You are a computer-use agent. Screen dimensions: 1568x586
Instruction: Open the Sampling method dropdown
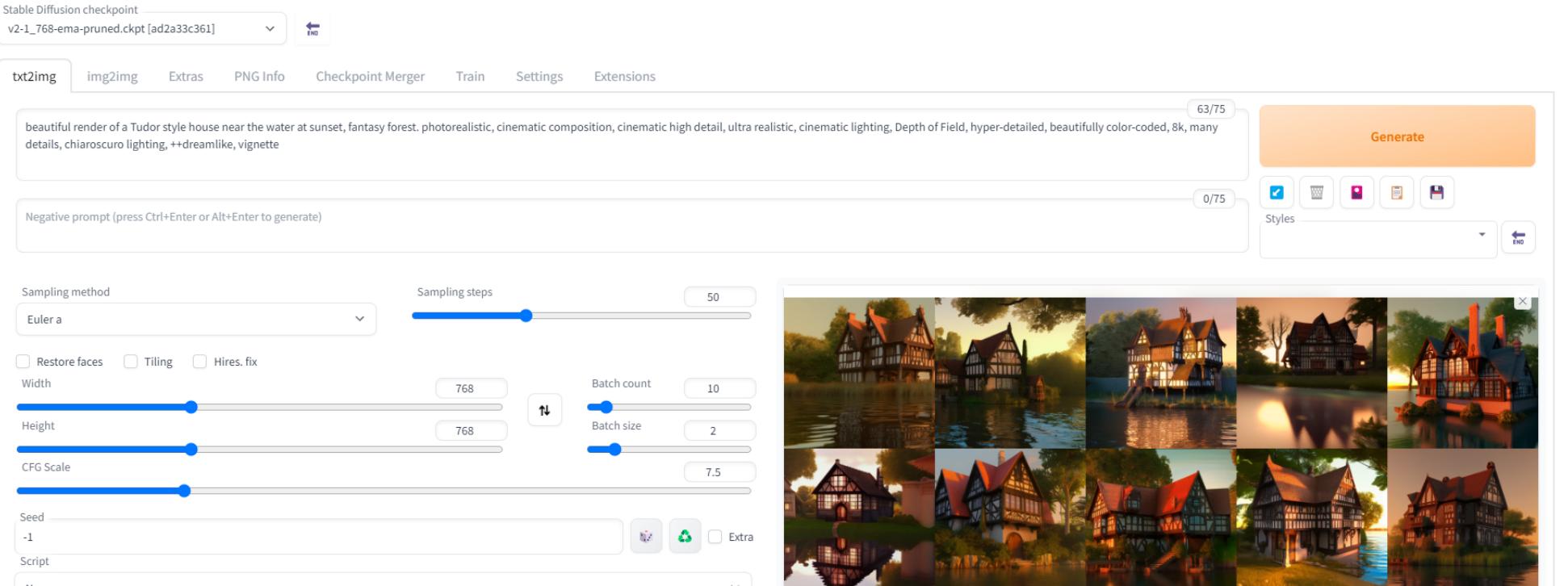click(195, 320)
